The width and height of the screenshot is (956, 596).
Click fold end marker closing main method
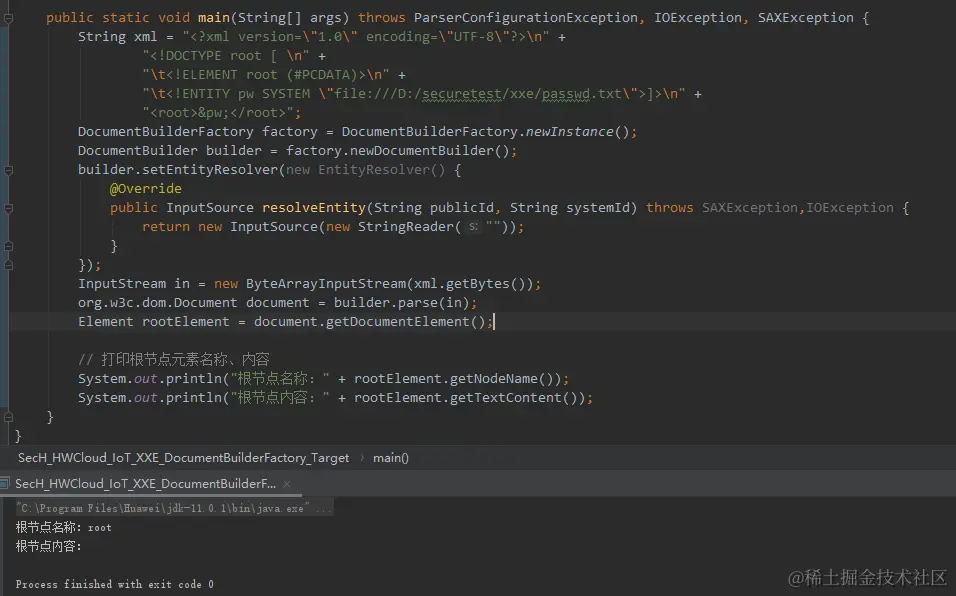[x=9, y=417]
